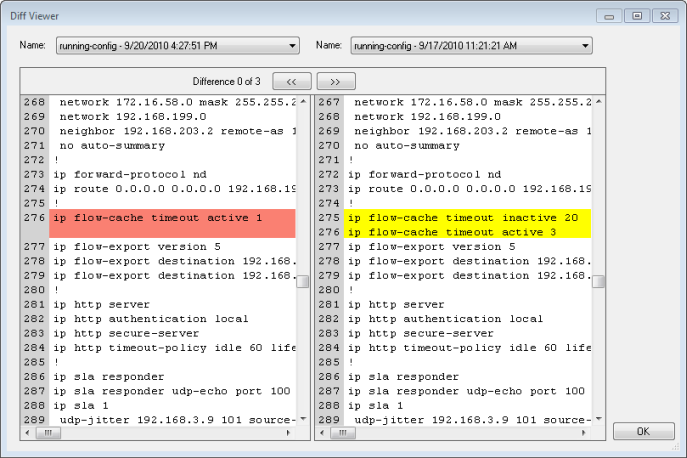Click left line 271 'no auto-summary'
This screenshot has height=458, width=687.
tap(112, 146)
